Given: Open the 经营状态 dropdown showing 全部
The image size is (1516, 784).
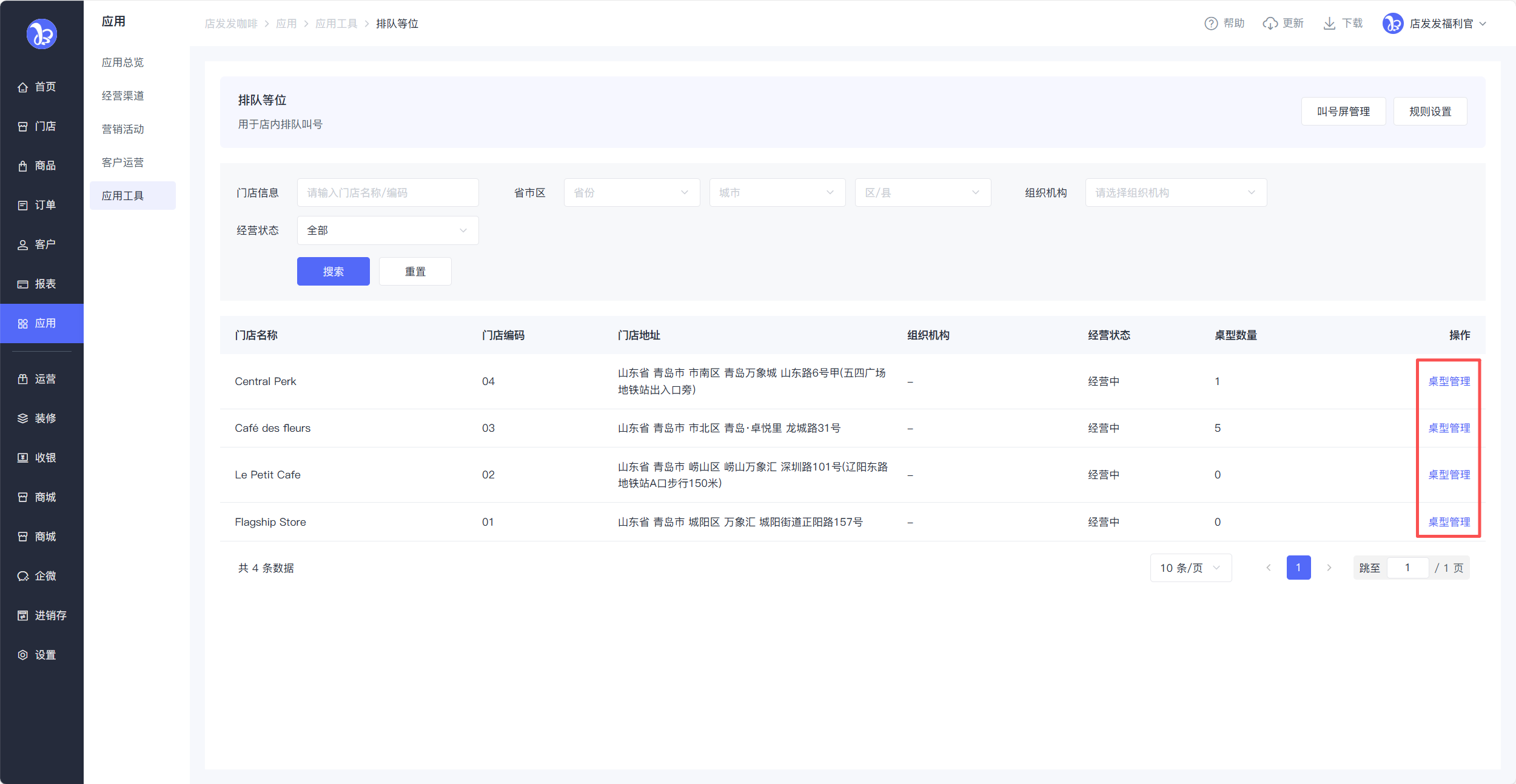Looking at the screenshot, I should (x=387, y=230).
